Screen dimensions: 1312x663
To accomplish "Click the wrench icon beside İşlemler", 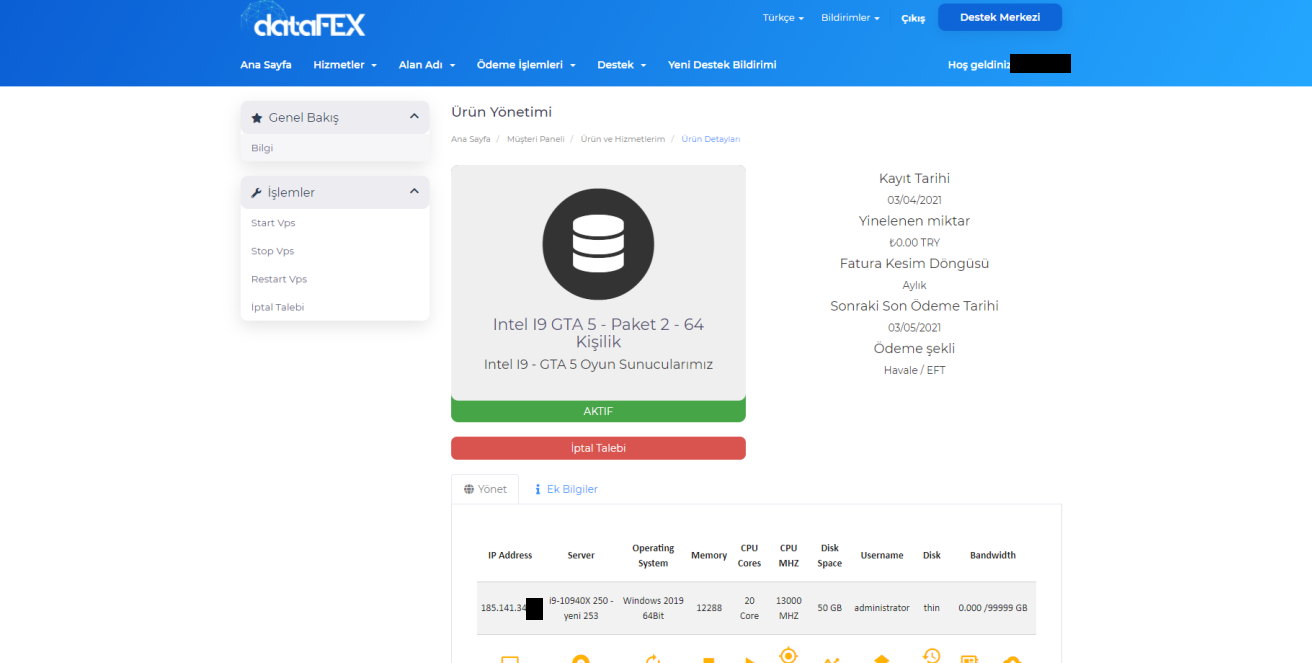I will [257, 193].
